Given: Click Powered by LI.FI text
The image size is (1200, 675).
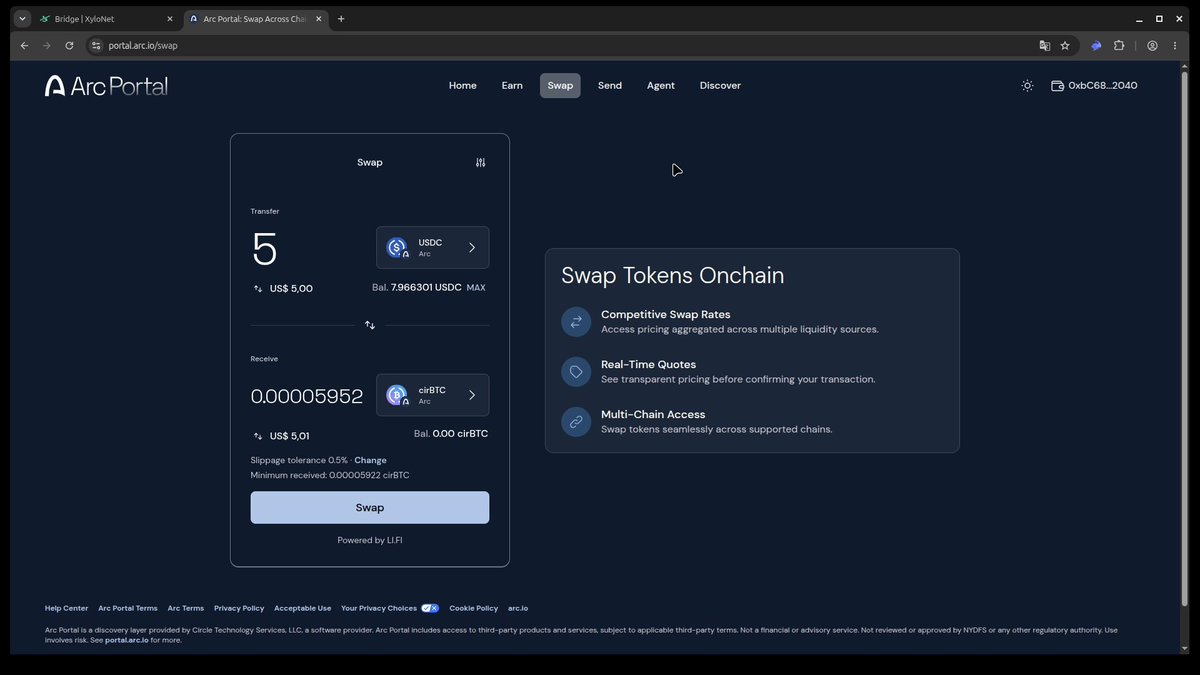Looking at the screenshot, I should 370,540.
